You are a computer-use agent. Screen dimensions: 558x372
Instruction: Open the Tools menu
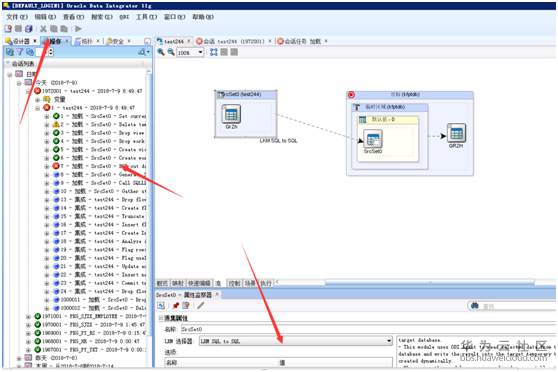[146, 17]
